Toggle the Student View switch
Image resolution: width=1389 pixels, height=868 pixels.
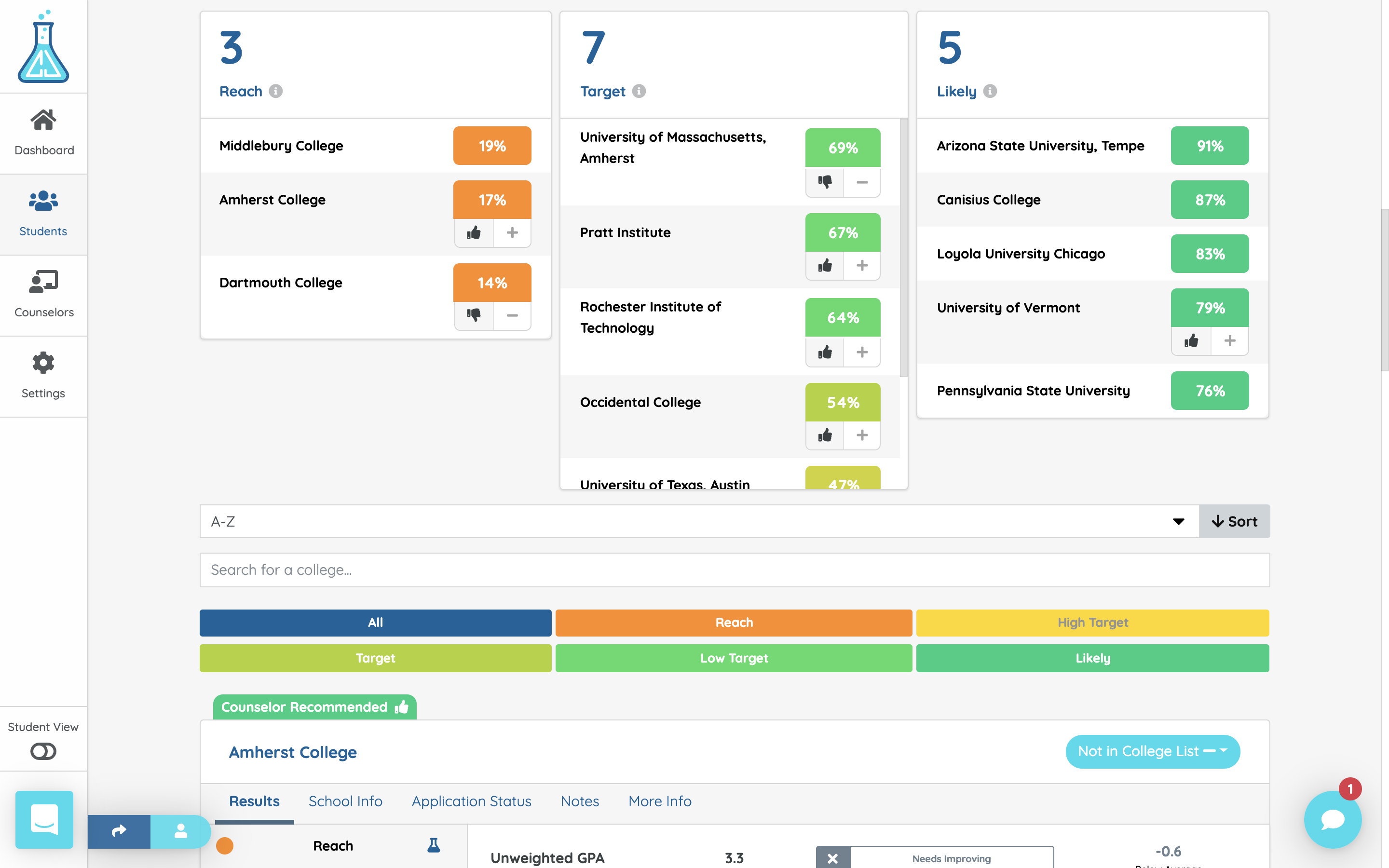[43, 751]
